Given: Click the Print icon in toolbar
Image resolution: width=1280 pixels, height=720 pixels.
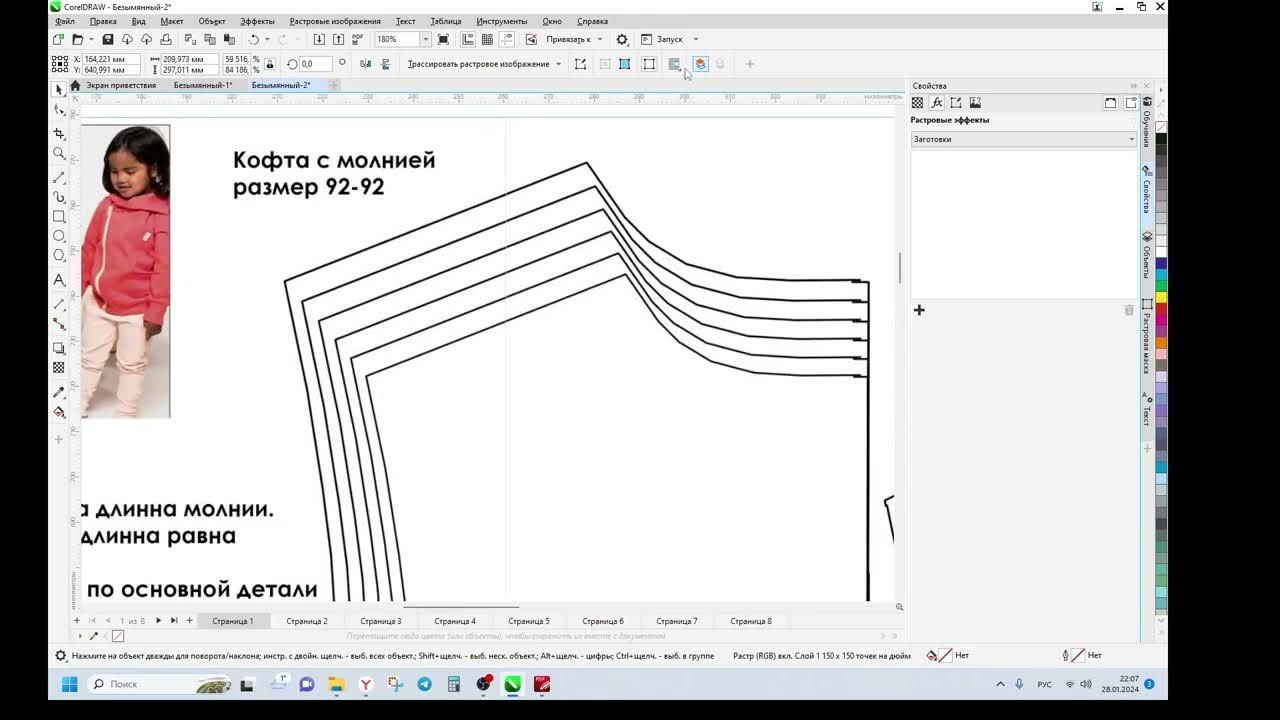Looking at the screenshot, I should click(166, 39).
